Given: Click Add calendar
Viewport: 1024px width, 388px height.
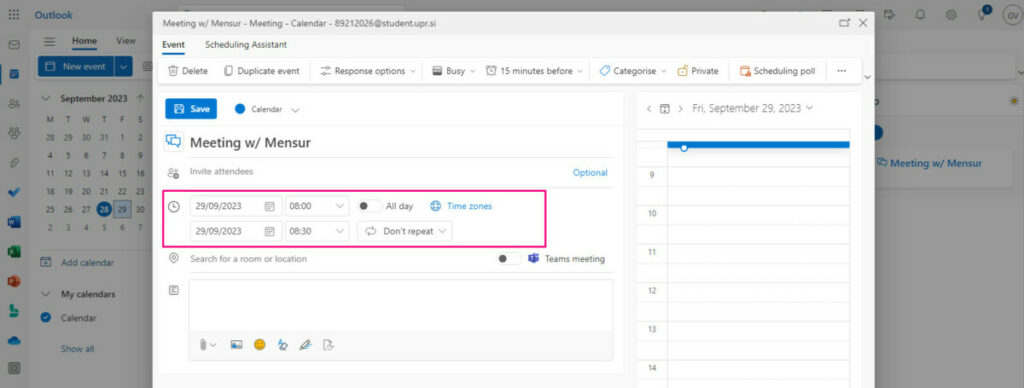Looking at the screenshot, I should tap(77, 263).
